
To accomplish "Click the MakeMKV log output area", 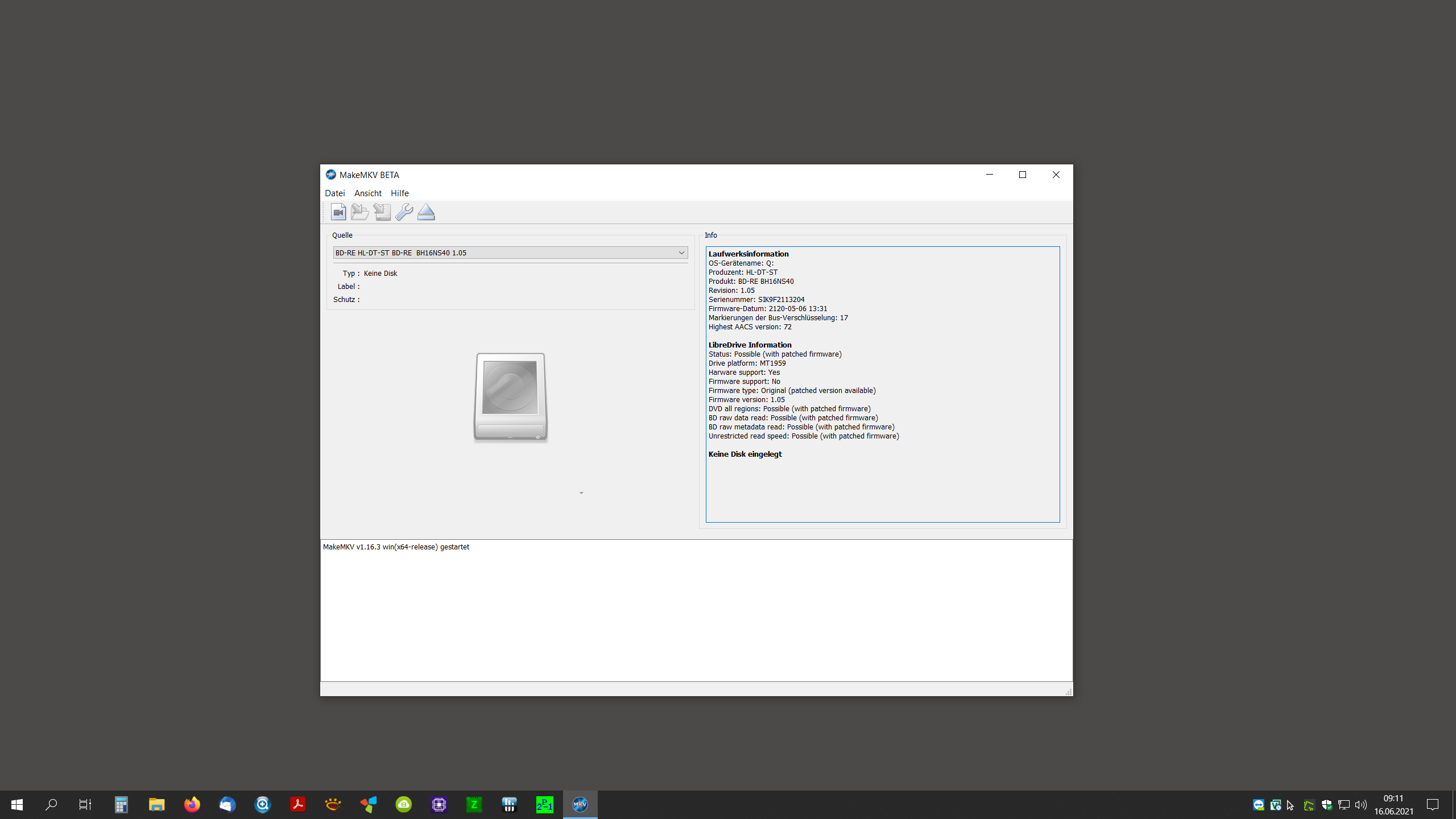I will (696, 610).
